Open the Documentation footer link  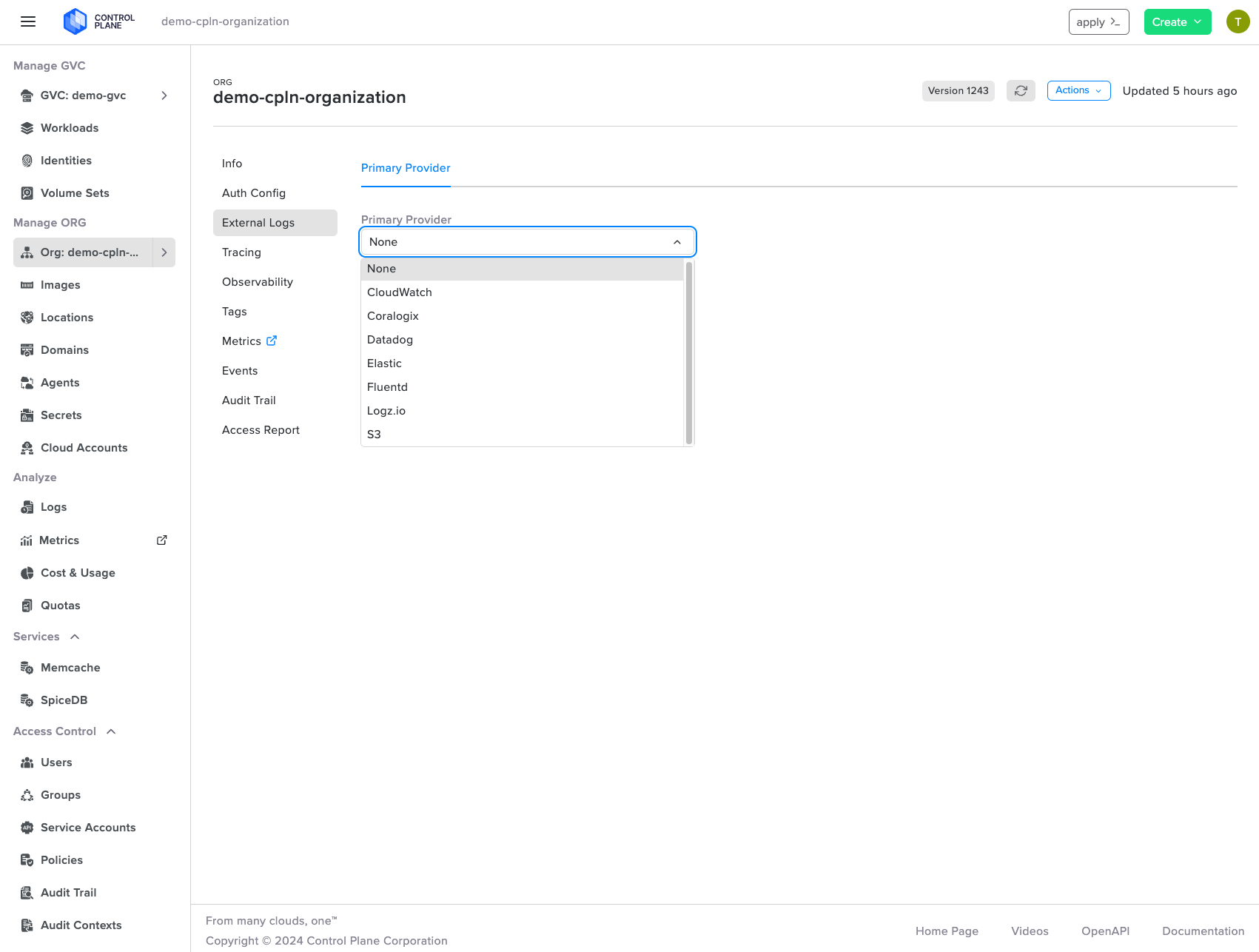(1203, 931)
